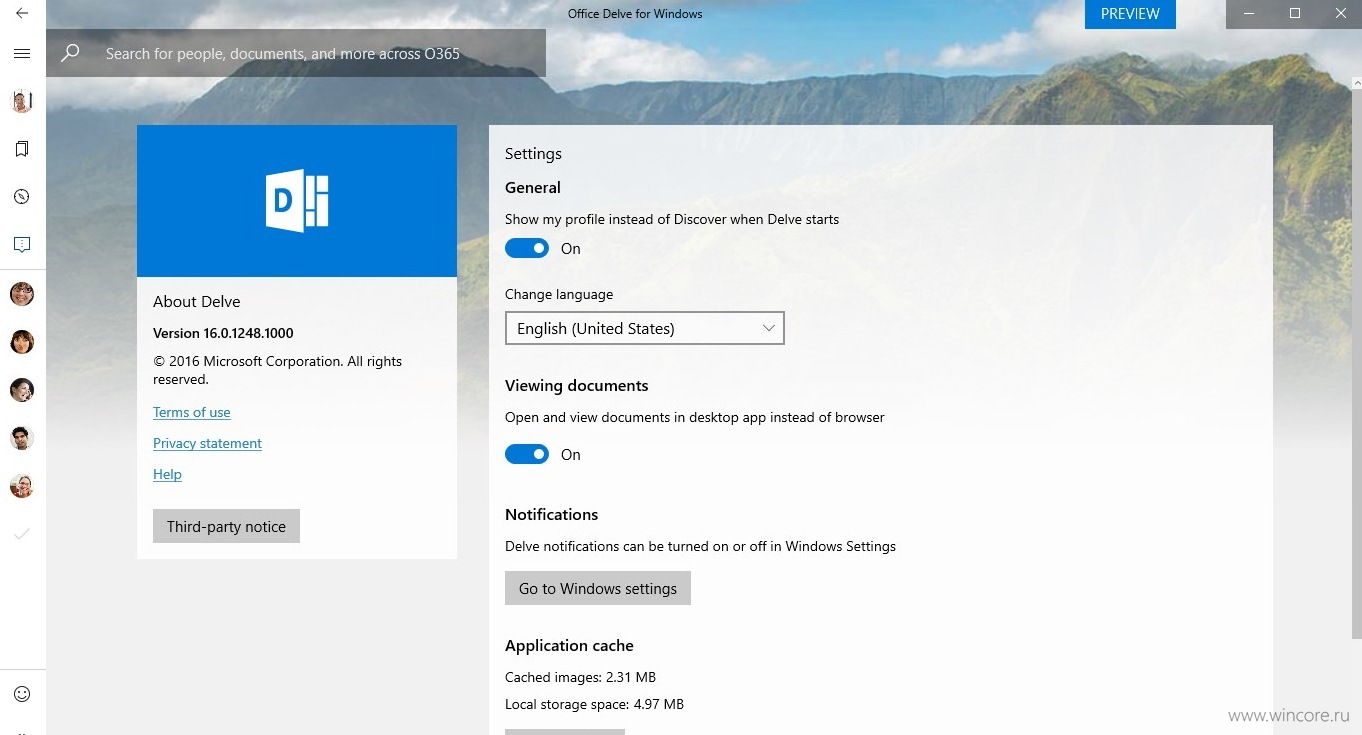1362x735 pixels.
Task: Select fourth person avatar in people list
Action: point(22,438)
